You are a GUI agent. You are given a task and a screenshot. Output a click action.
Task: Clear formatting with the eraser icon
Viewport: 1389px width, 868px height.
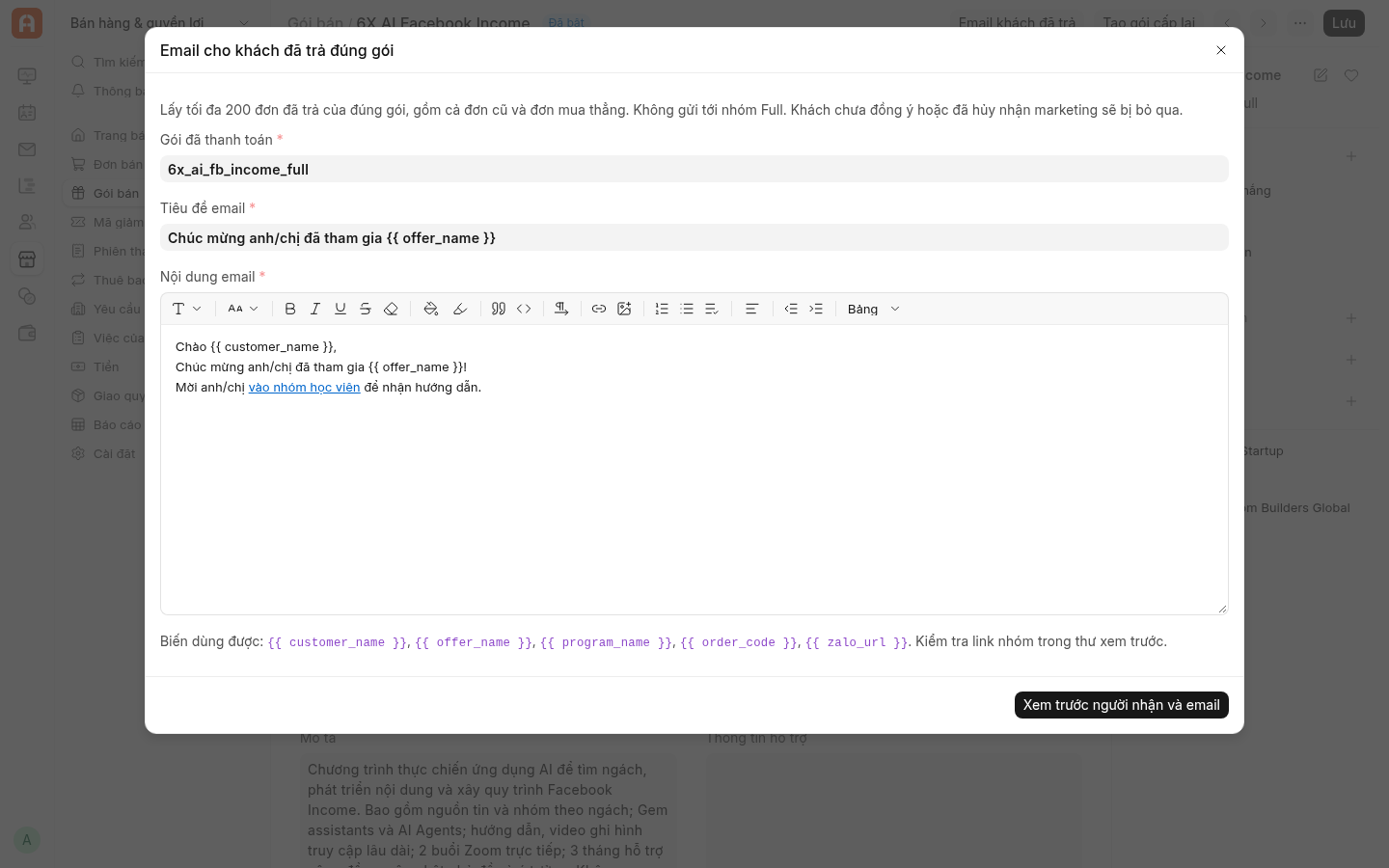pos(391,309)
